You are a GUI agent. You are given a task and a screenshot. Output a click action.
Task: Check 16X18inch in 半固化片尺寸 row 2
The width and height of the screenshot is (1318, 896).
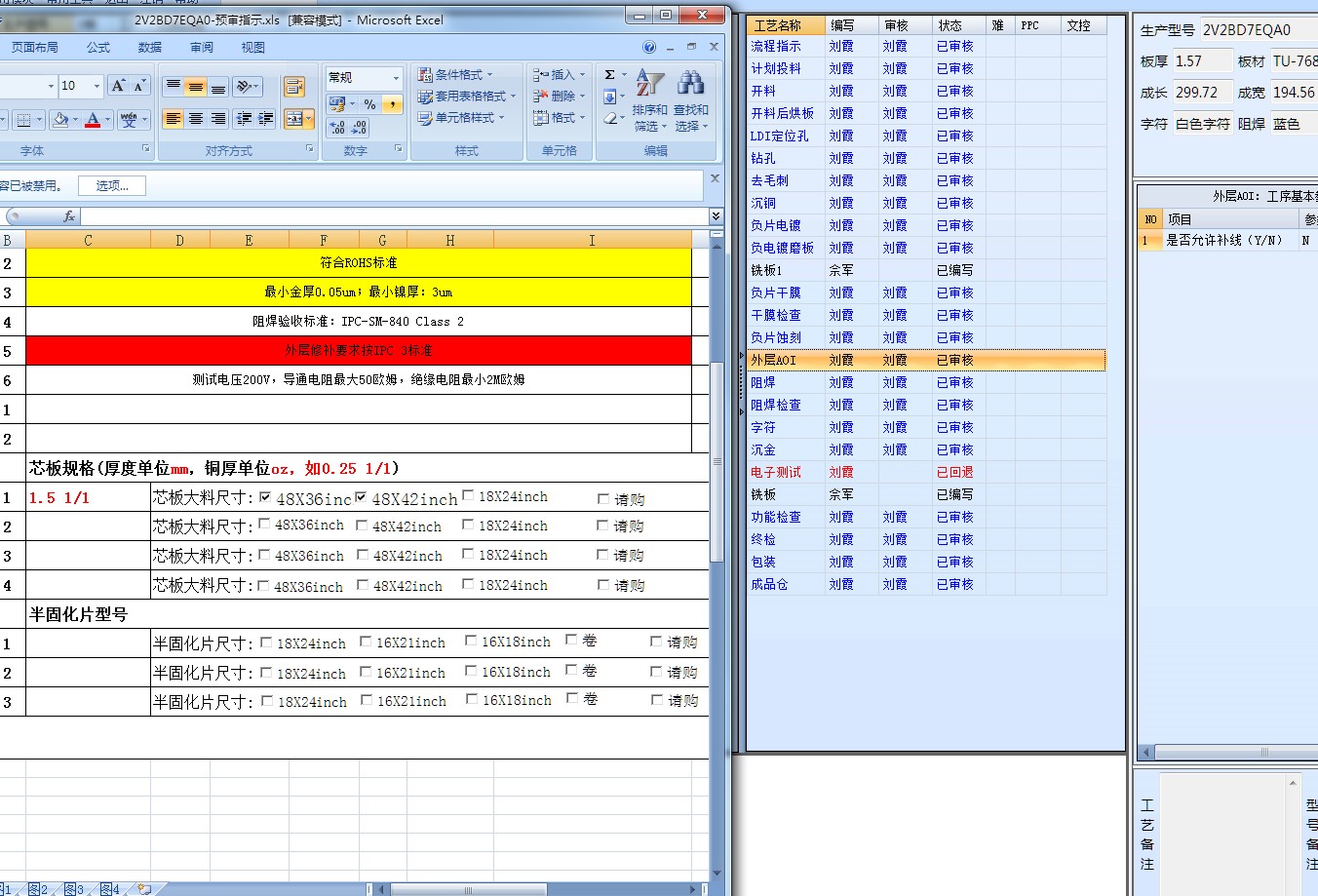471,671
